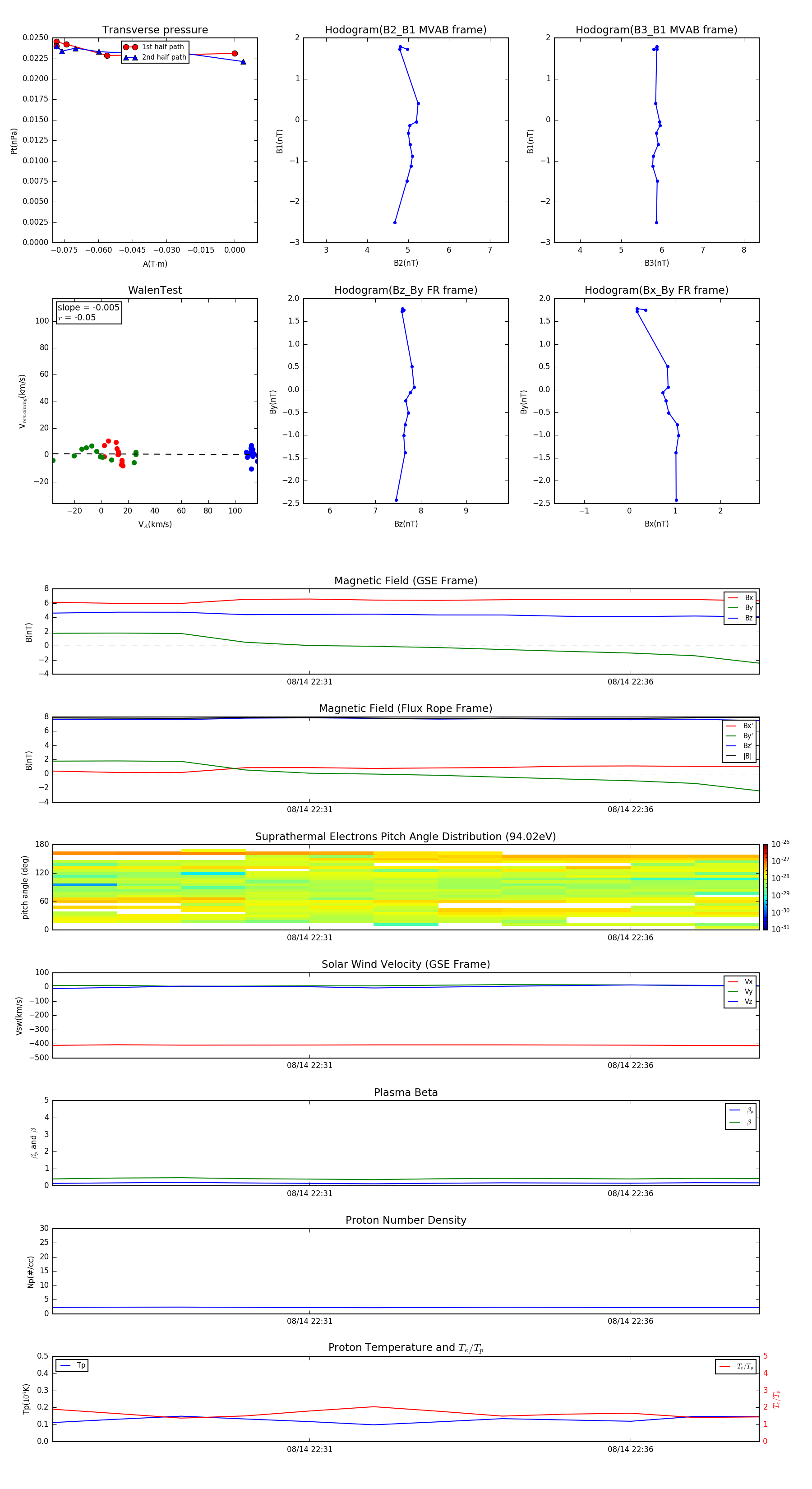Image resolution: width=812 pixels, height=1489 pixels.
Task: Select the Vz legend entry
Action: (740, 1001)
